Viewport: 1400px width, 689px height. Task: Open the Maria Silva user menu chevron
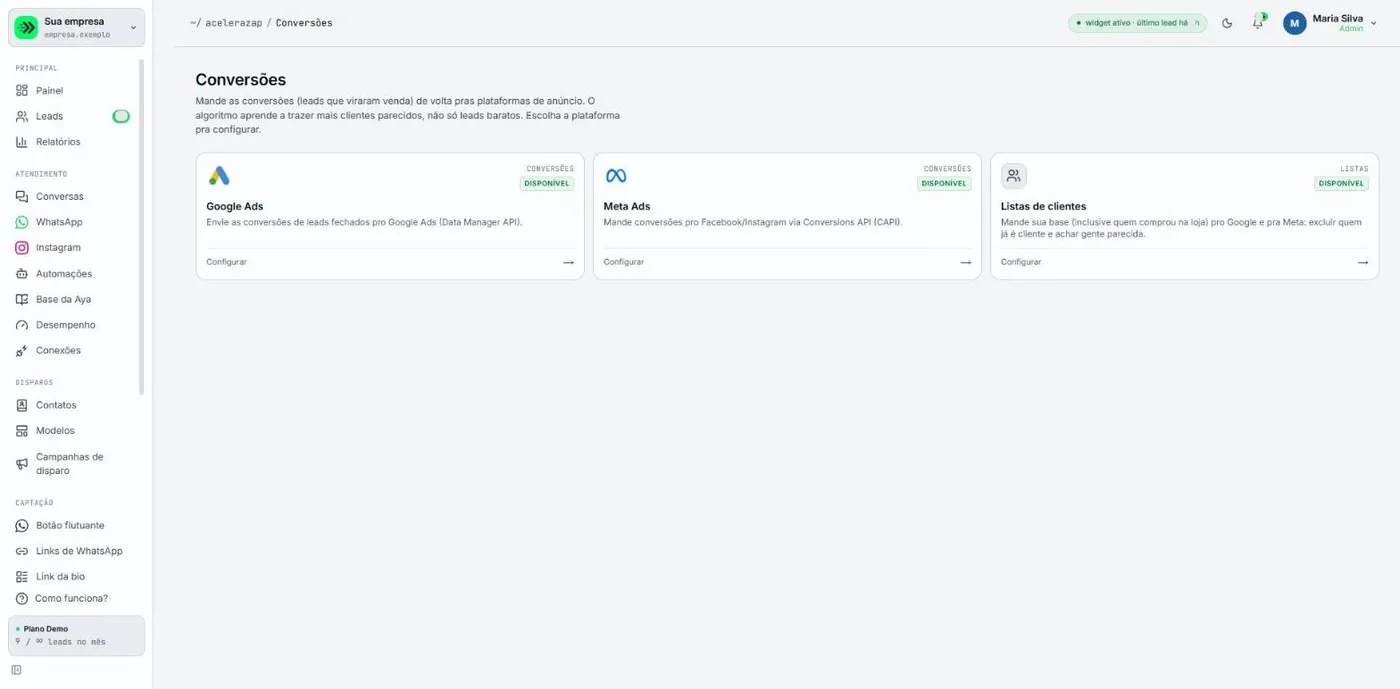coord(1374,23)
